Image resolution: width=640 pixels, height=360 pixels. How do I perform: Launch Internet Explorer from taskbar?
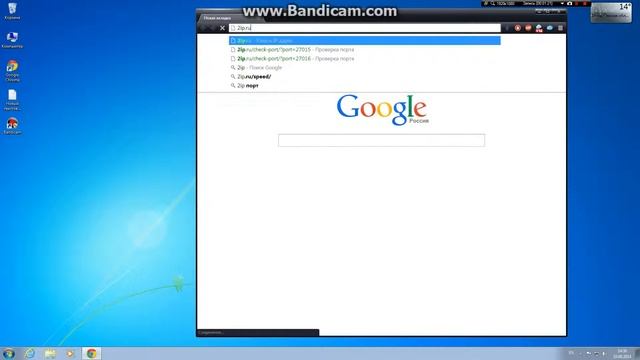pos(29,353)
